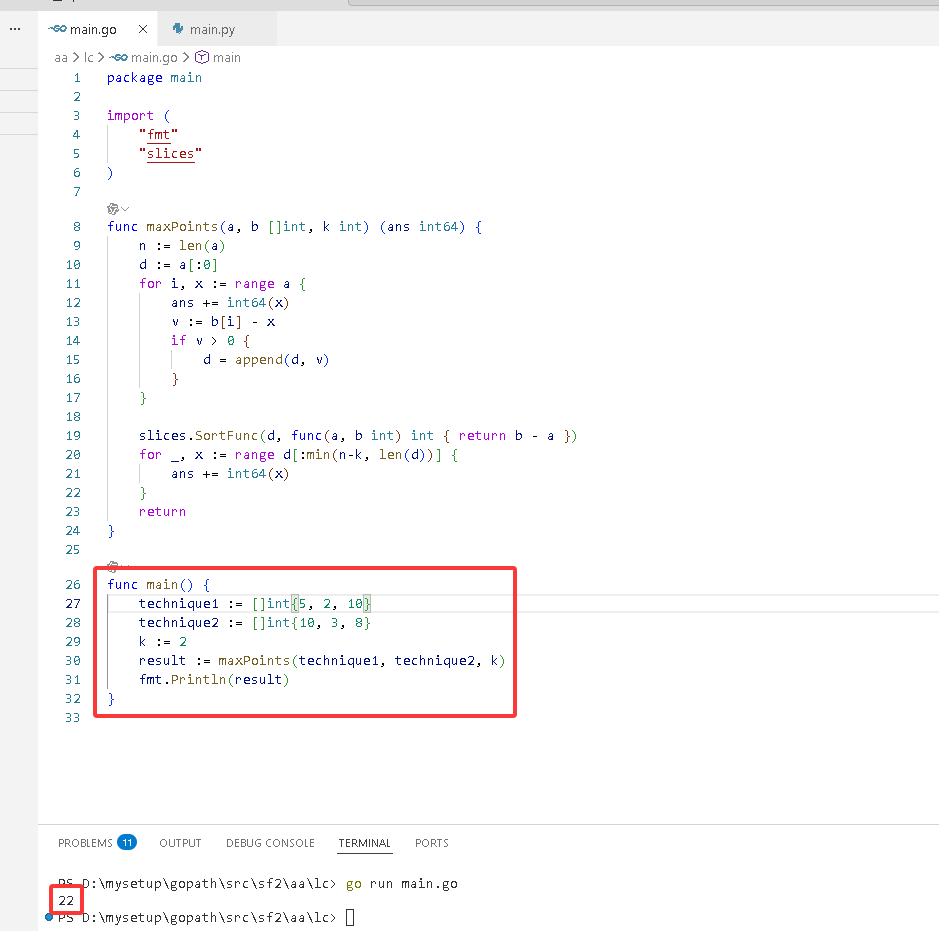Open code lens icon above maxPoints function
The height and width of the screenshot is (931, 939).
coord(113,209)
